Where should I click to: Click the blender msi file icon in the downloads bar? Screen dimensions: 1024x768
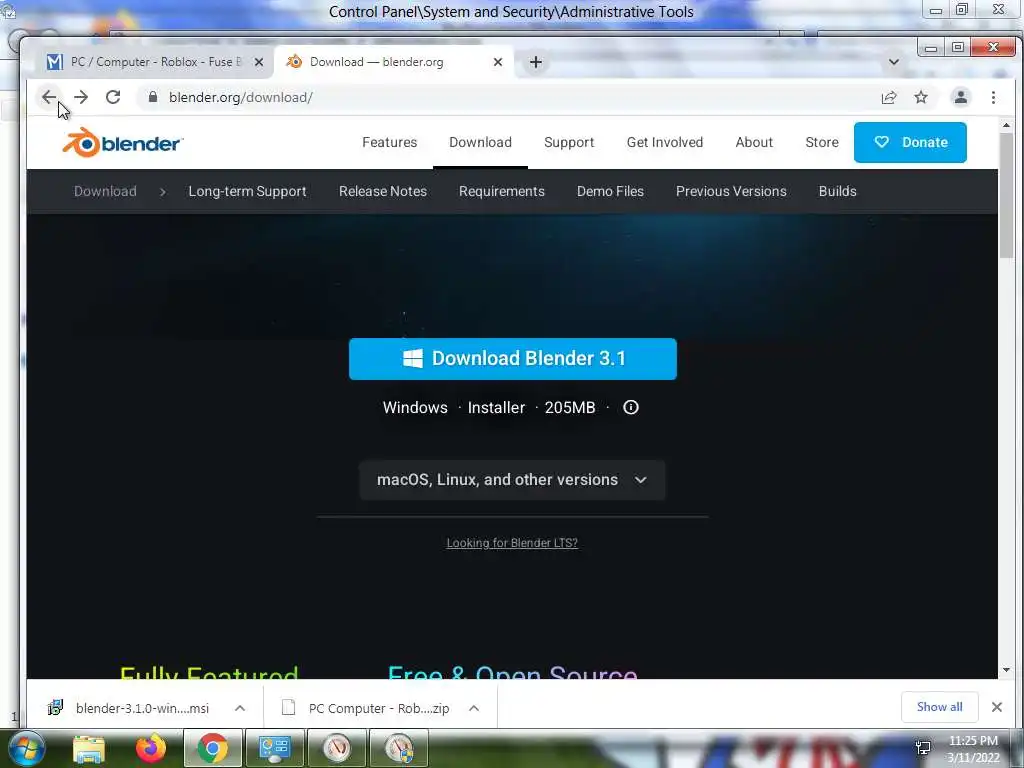tap(56, 708)
